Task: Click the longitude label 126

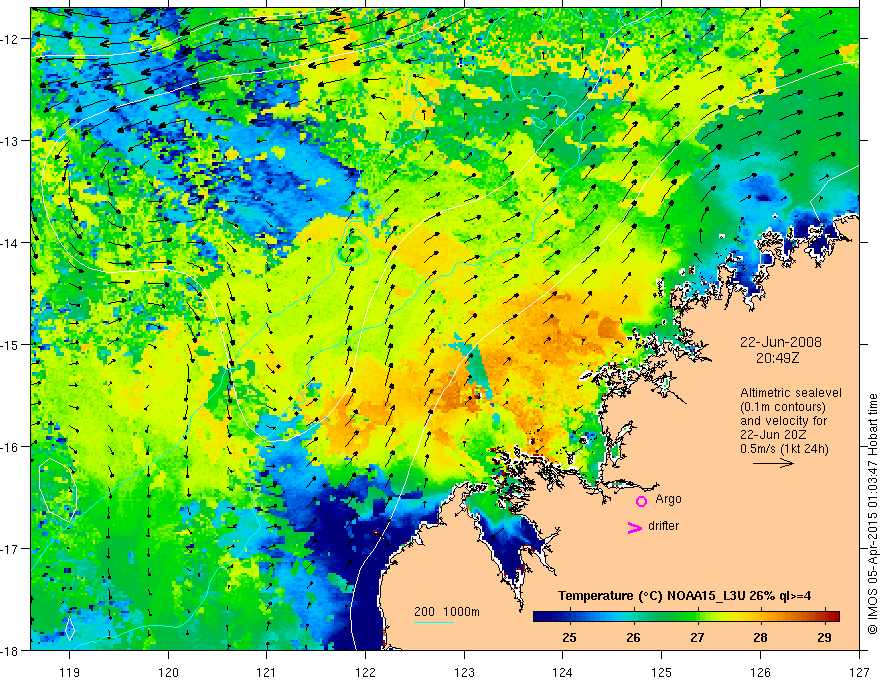Action: click(x=760, y=672)
